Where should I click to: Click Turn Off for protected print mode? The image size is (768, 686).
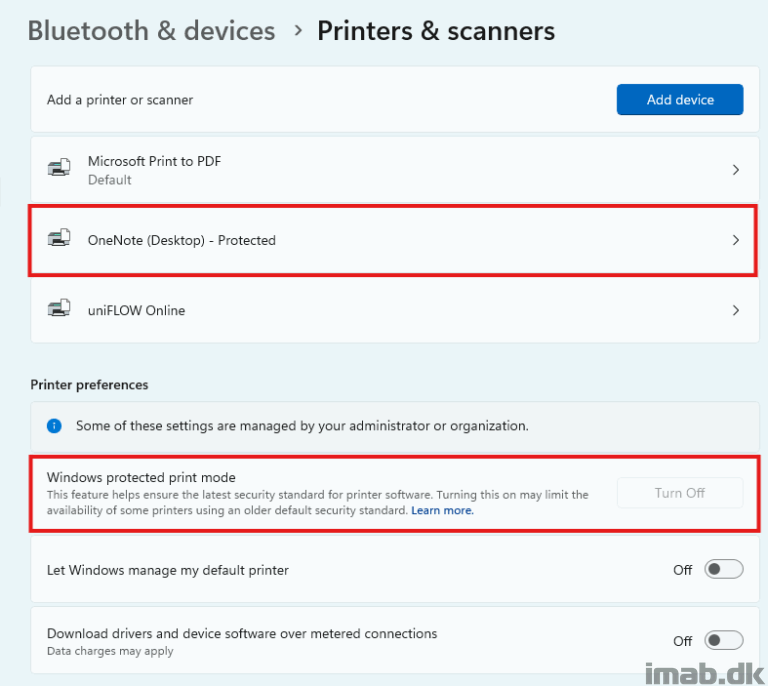[x=680, y=493]
